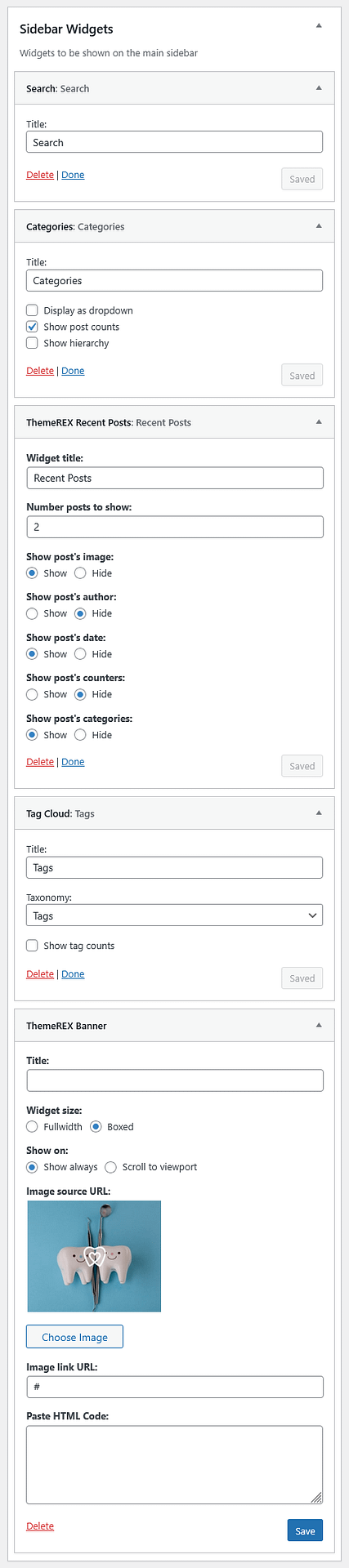This screenshot has height=1568, width=349.
Task: Collapse the Sidebar Widgets area arrow
Action: pos(319,25)
